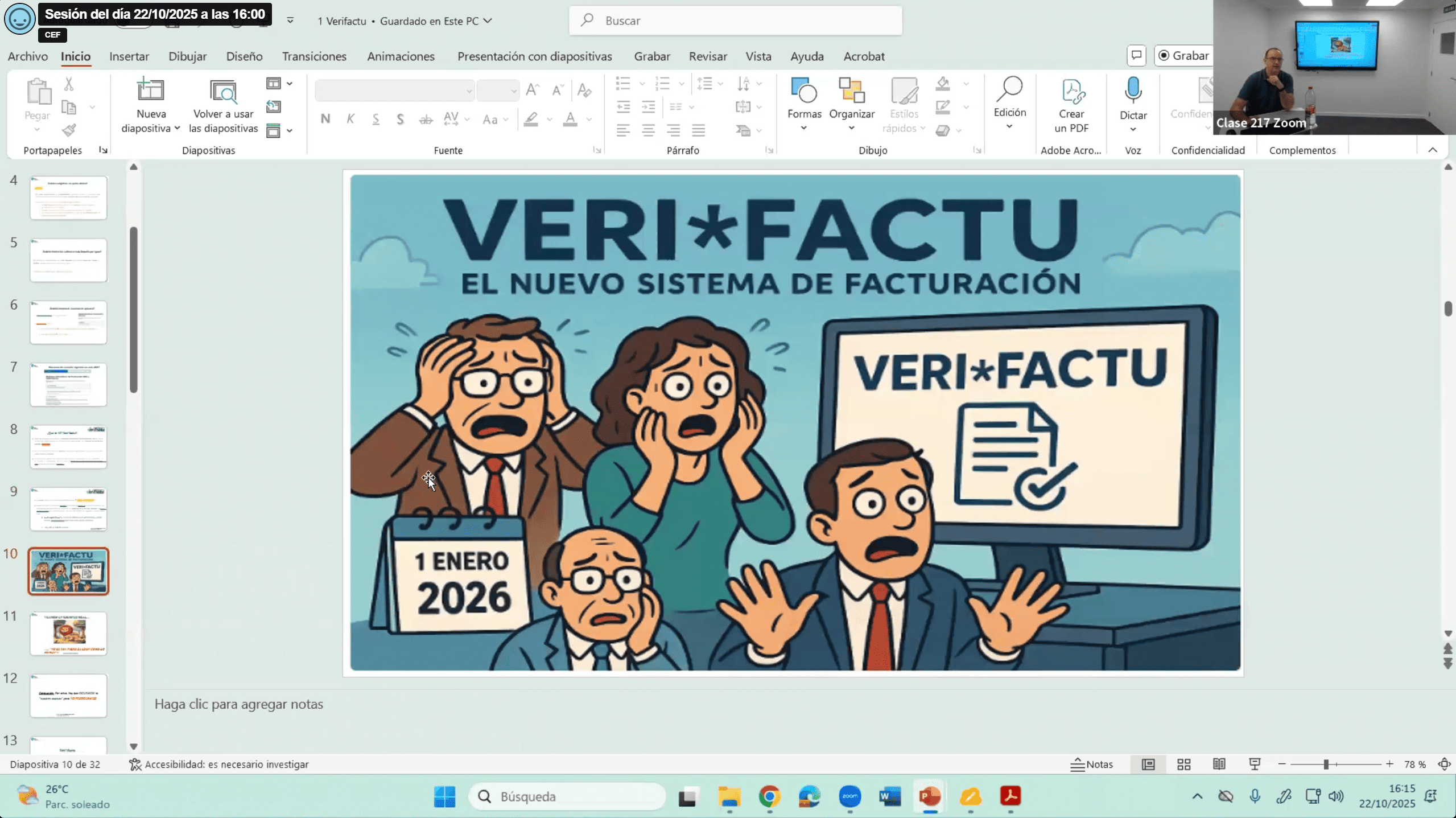This screenshot has width=1456, height=818.
Task: Open the saved location dropdown chevron
Action: click(488, 21)
